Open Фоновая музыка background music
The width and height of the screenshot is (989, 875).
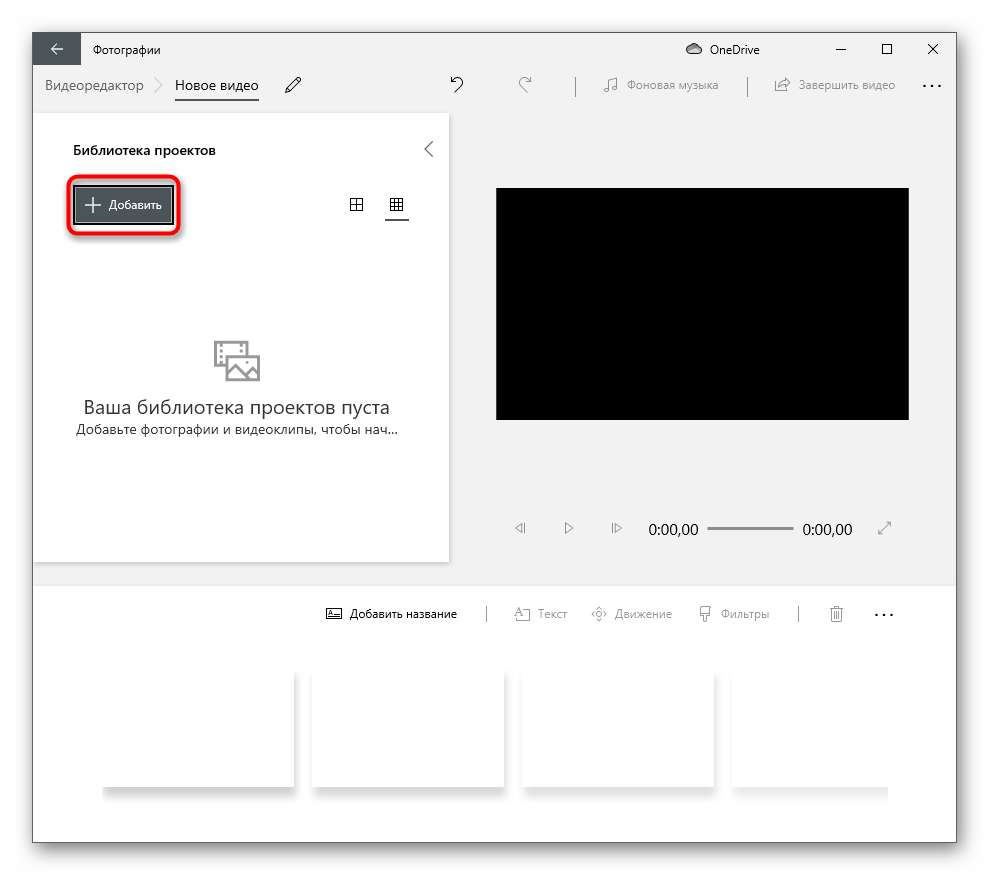[x=661, y=85]
